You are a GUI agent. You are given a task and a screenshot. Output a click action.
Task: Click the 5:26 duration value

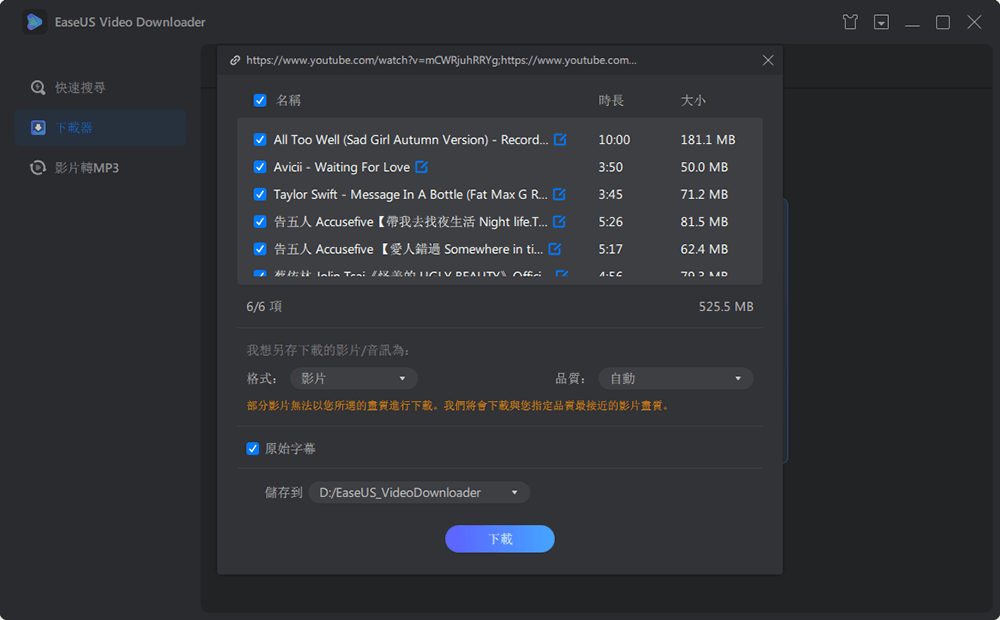[x=610, y=221]
